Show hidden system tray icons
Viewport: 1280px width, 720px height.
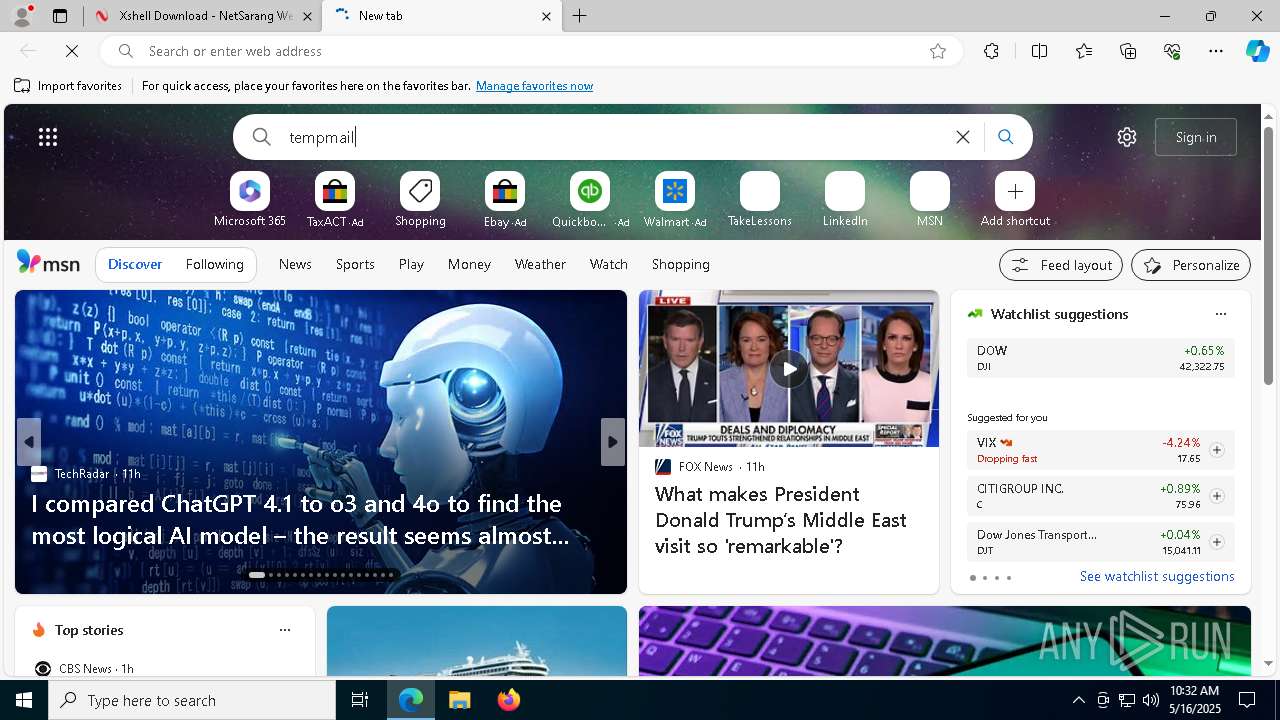pos(1078,700)
